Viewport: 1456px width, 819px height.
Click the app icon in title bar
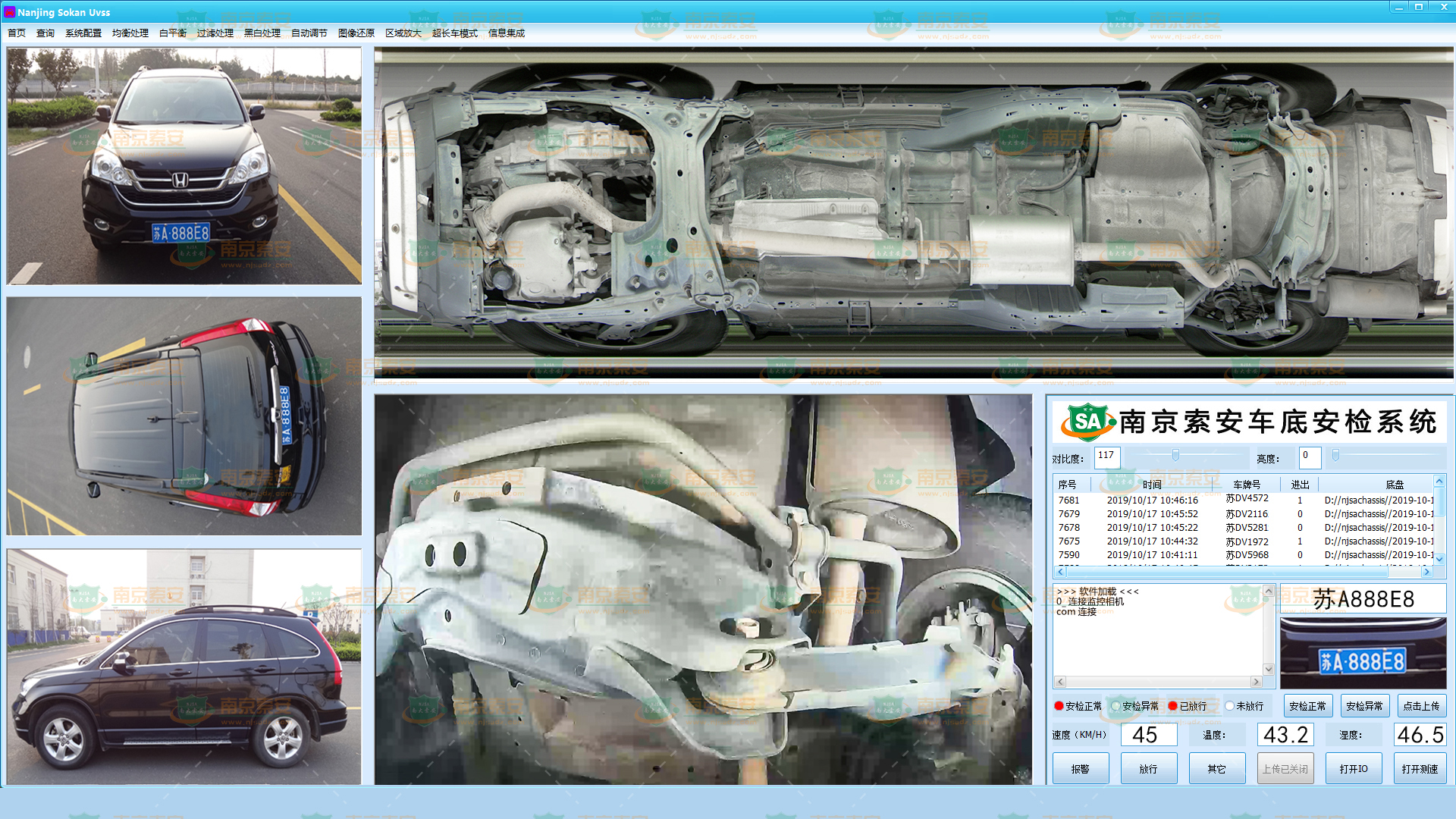pyautogui.click(x=9, y=12)
